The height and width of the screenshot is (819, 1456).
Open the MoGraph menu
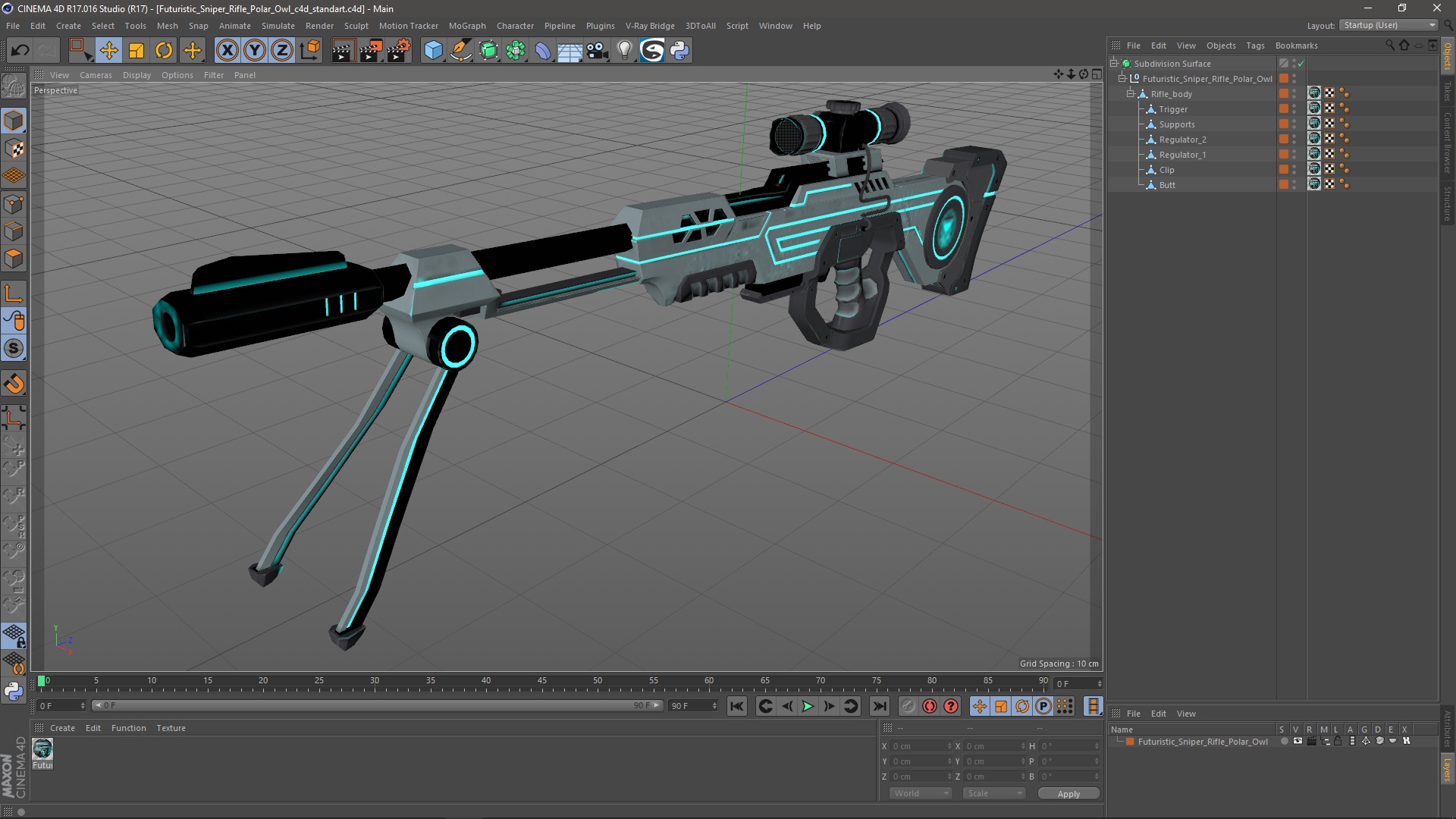pos(466,26)
